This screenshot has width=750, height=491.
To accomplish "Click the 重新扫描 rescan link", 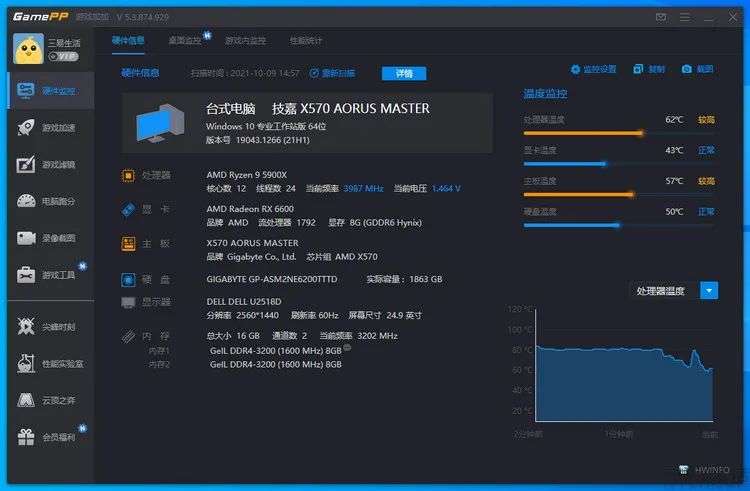I will 332,73.
